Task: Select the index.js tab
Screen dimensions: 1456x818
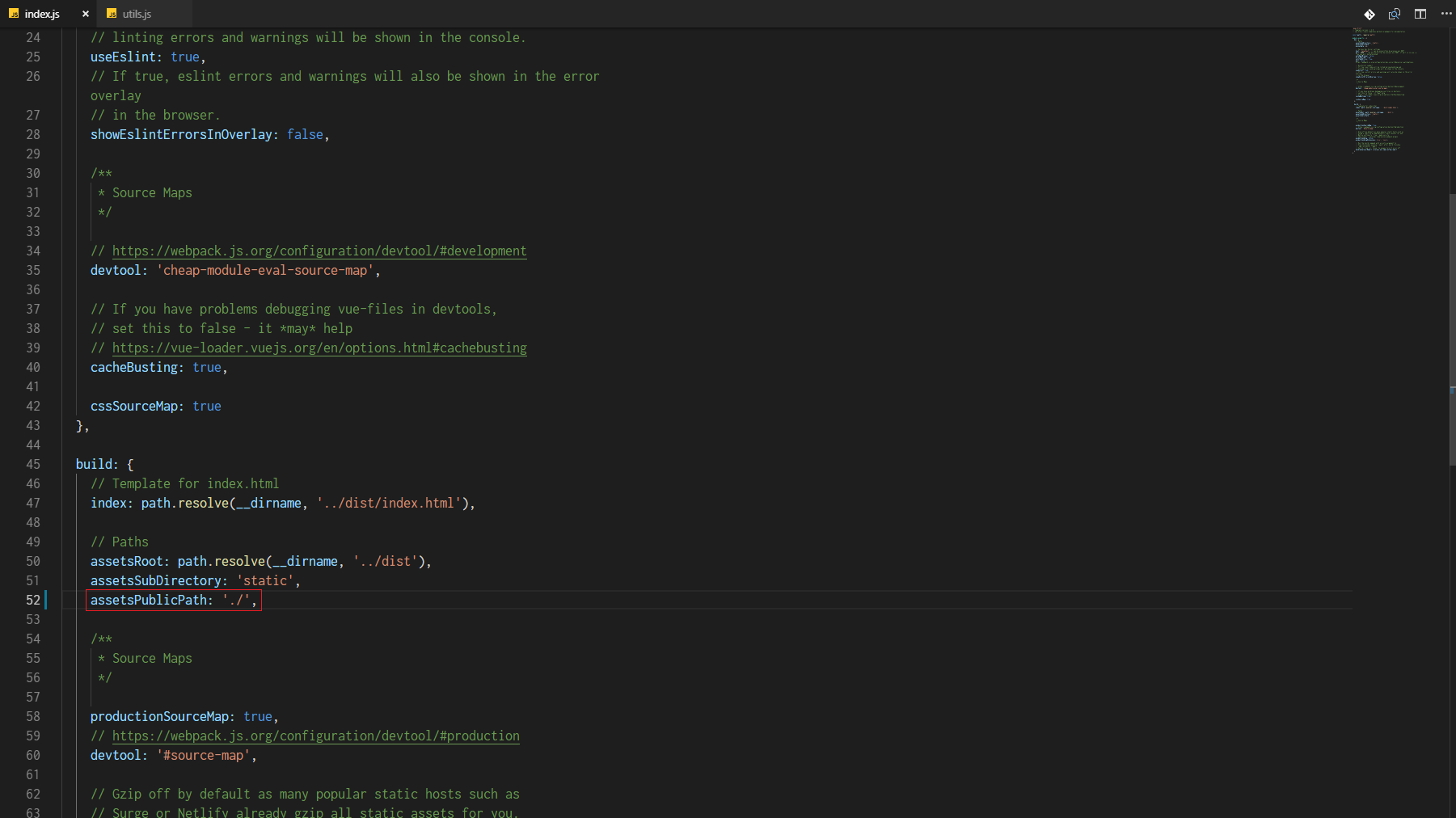Action: pos(41,14)
